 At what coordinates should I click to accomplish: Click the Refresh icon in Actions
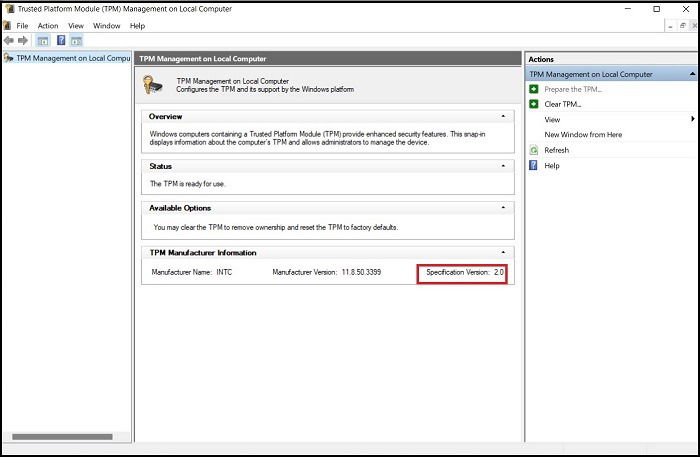click(x=533, y=150)
